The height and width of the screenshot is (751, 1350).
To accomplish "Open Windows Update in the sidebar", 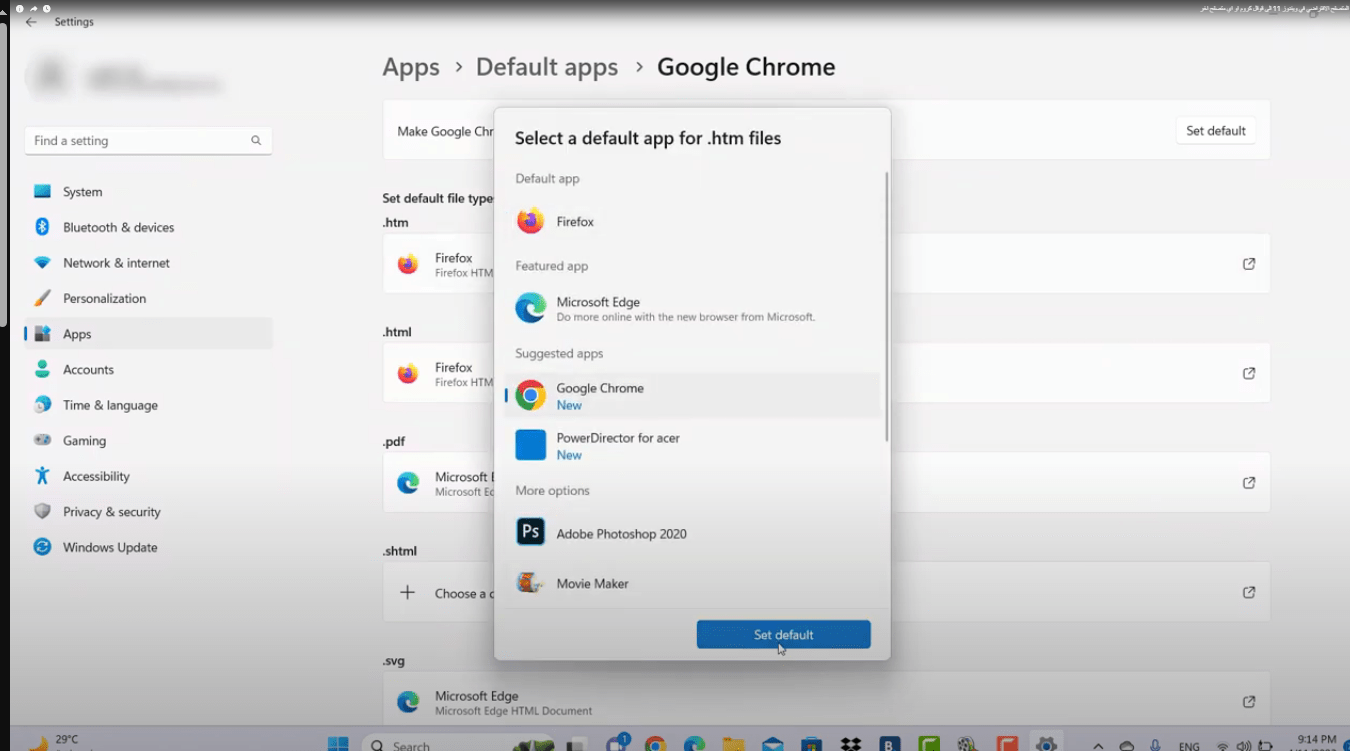I will (148, 547).
